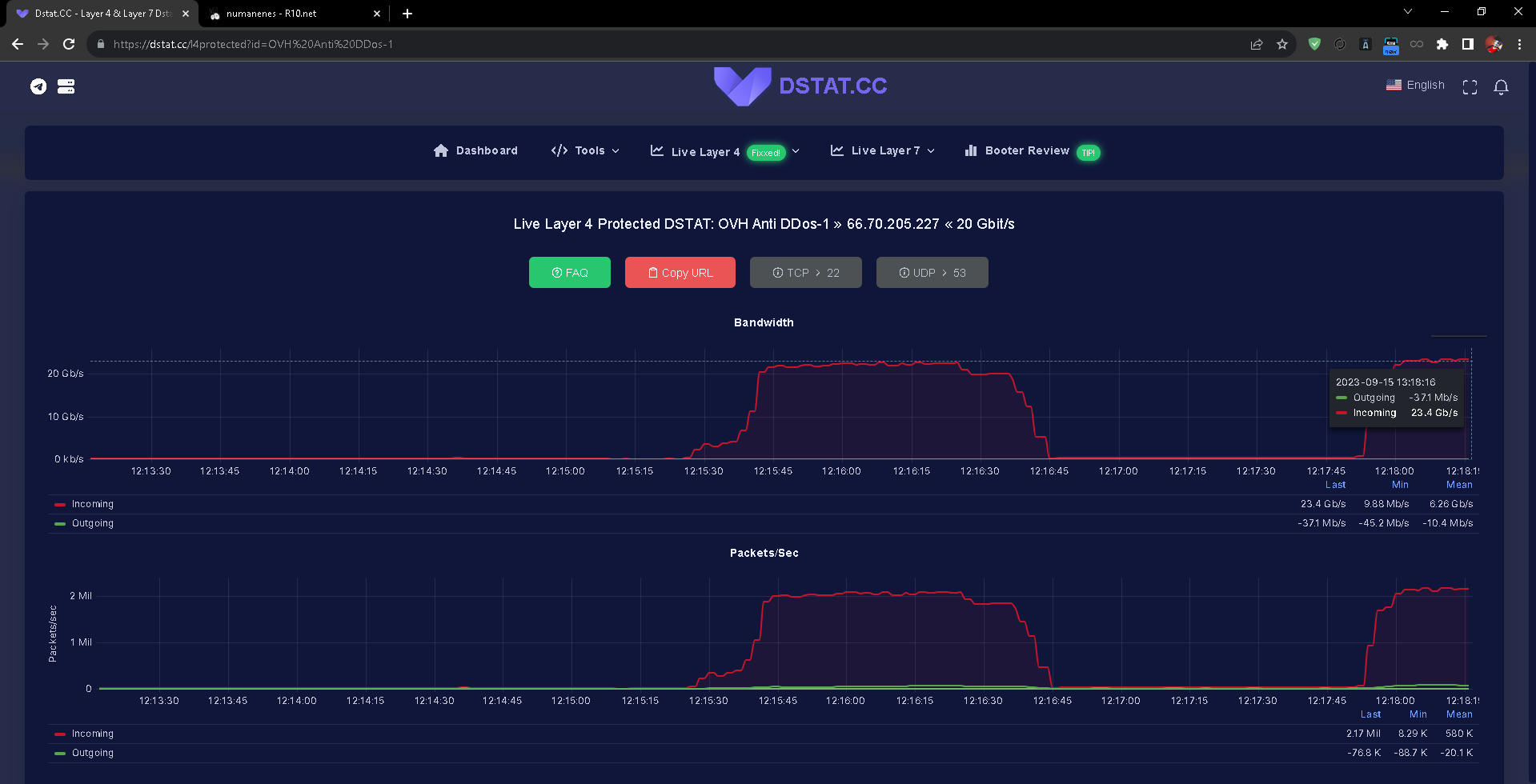
Task: Sort Packets/Sec legend by Last column
Action: 1370,714
